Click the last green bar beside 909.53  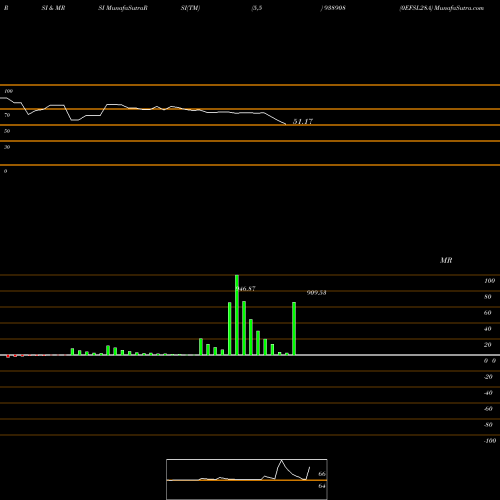(294, 329)
